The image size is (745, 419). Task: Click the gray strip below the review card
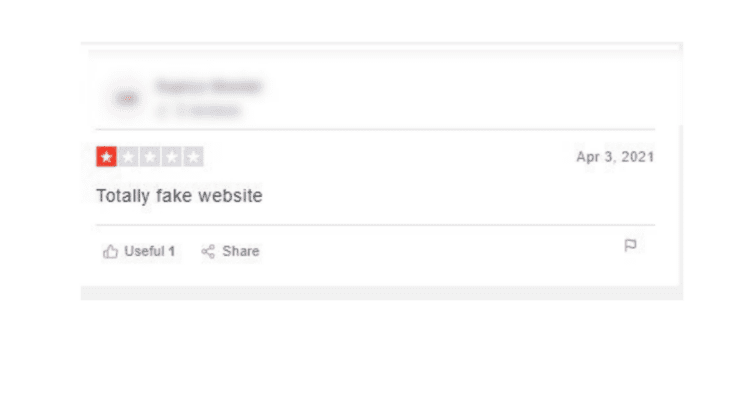[382, 293]
